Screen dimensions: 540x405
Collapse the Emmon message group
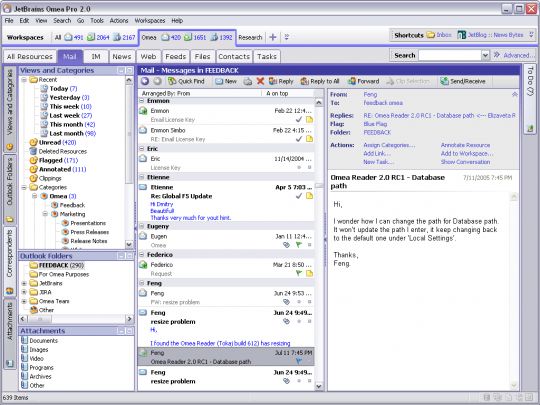[142, 101]
